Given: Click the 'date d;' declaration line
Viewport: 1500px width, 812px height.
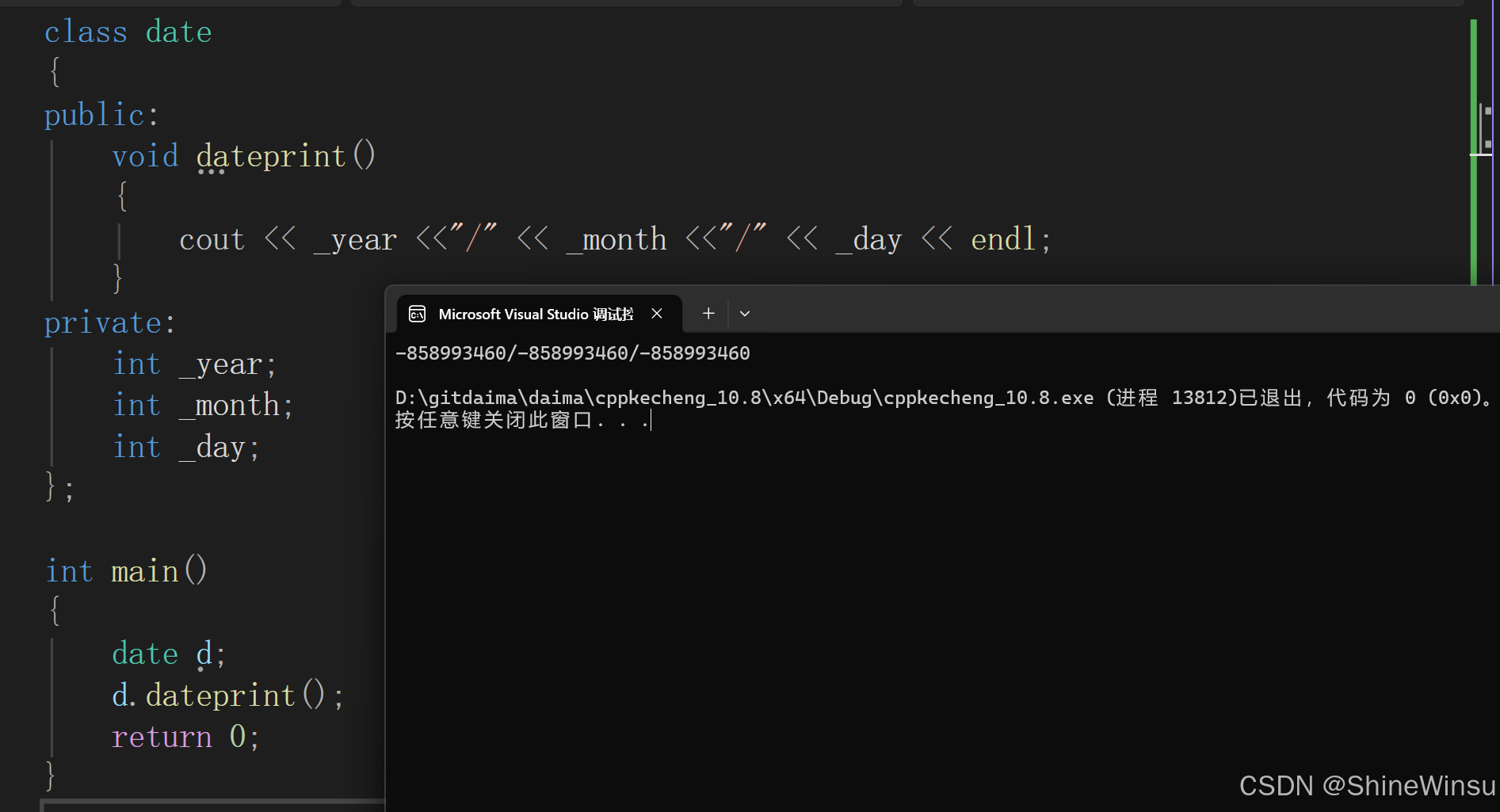Looking at the screenshot, I should pyautogui.click(x=169, y=654).
